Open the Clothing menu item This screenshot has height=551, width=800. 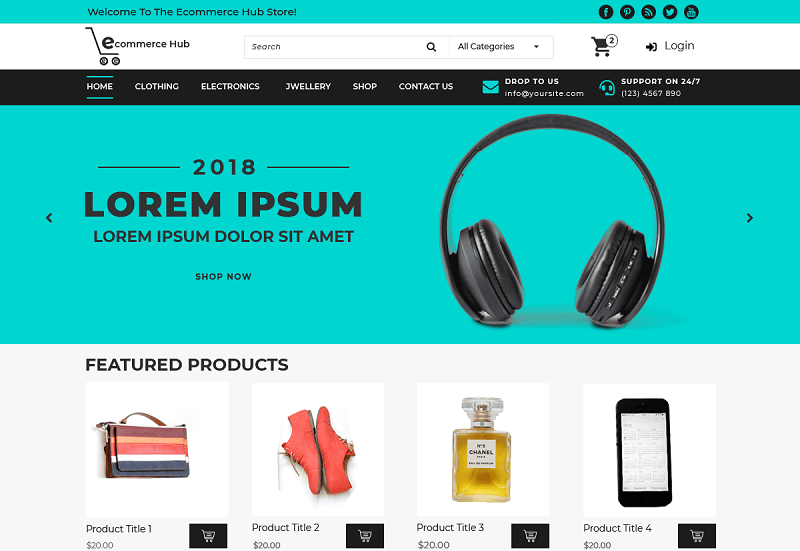click(157, 86)
